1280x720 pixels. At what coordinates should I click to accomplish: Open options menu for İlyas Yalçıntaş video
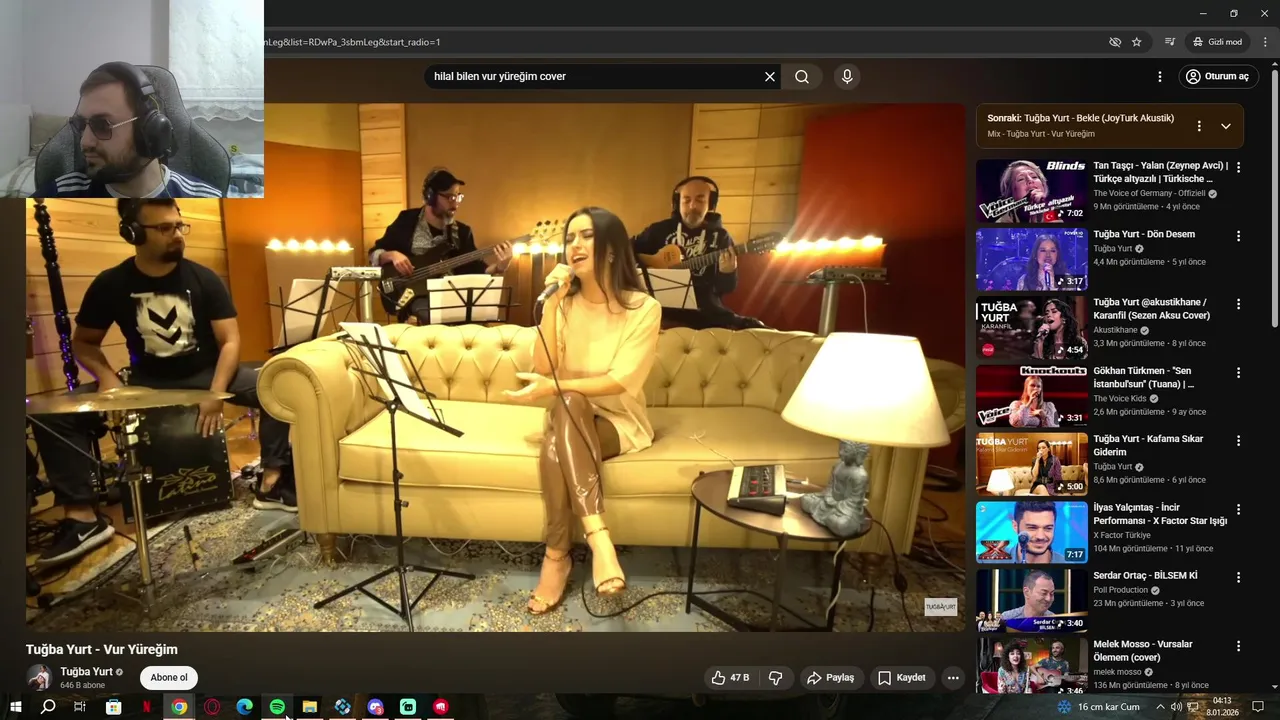1239,509
